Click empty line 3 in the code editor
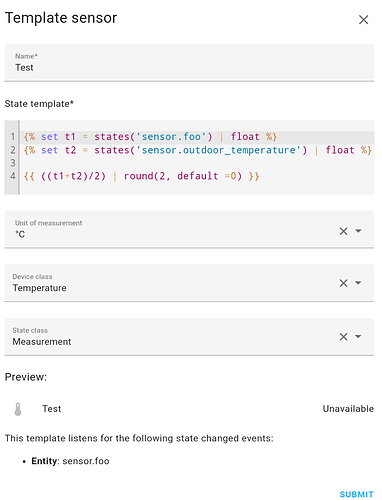 coord(197,163)
